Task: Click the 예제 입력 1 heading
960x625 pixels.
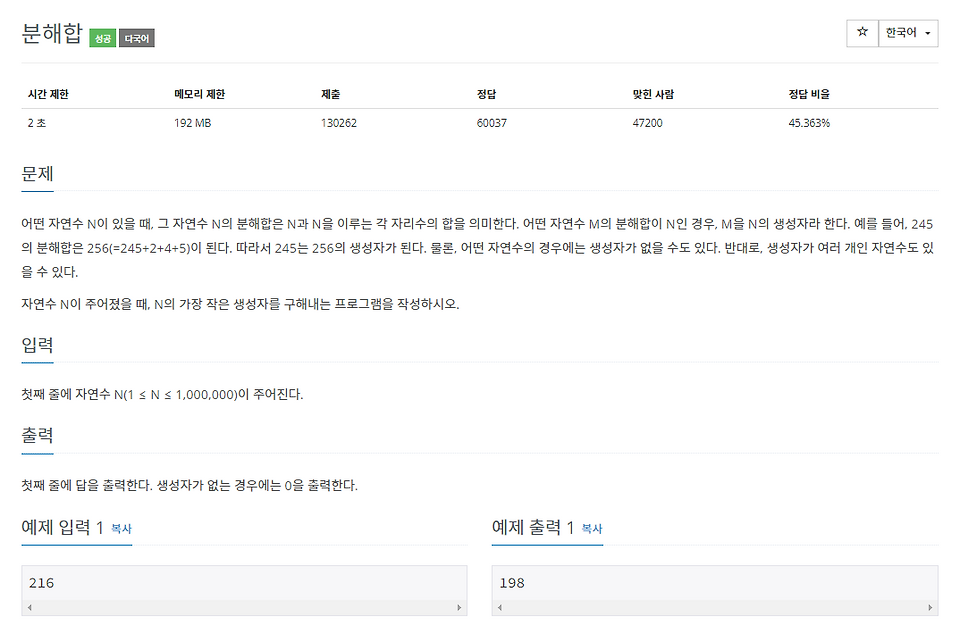Action: 62,527
